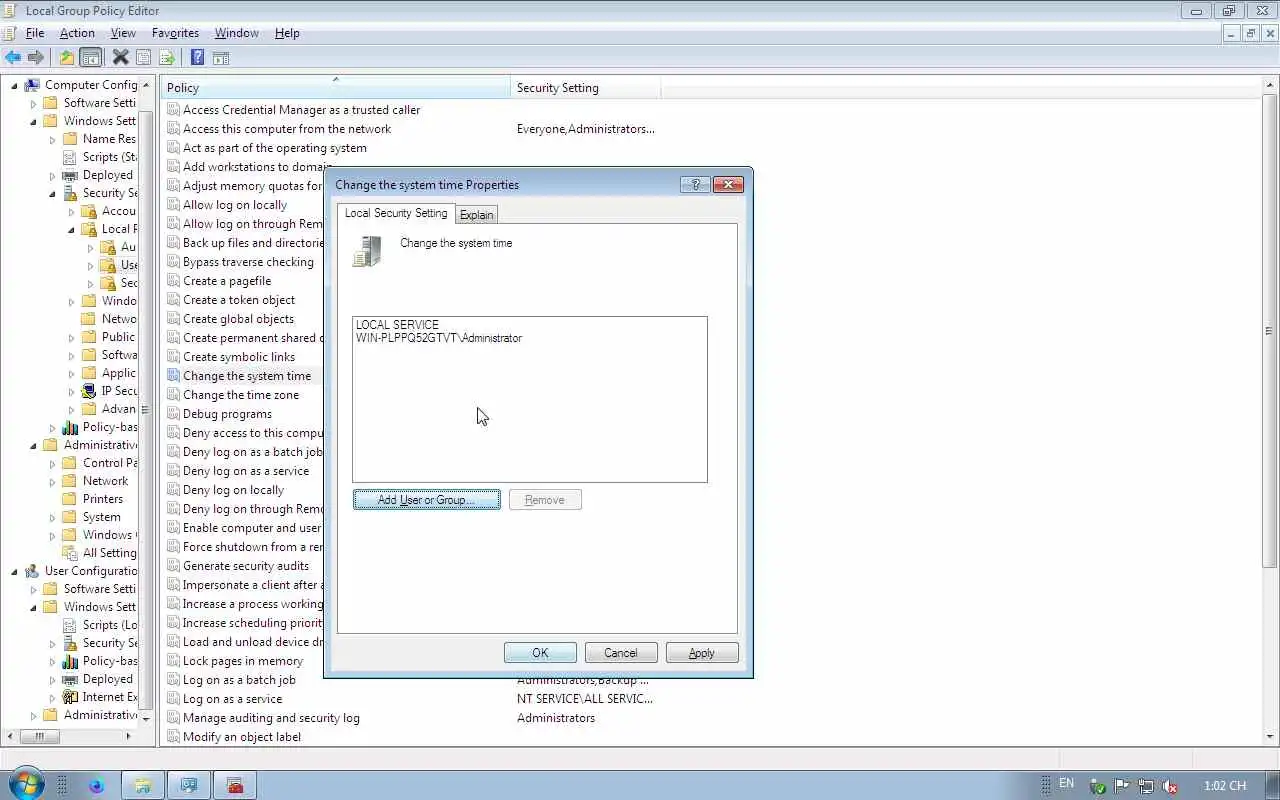Image resolution: width=1280 pixels, height=800 pixels.
Task: Open the Action menu
Action: (77, 33)
